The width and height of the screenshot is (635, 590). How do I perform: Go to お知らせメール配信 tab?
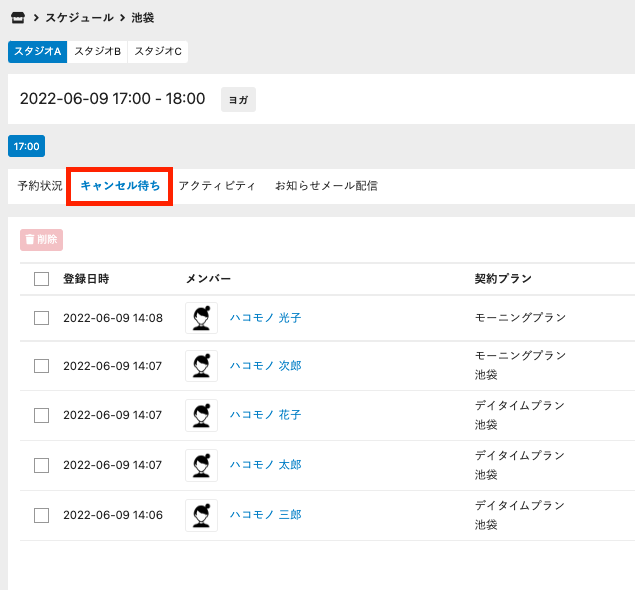pos(326,186)
